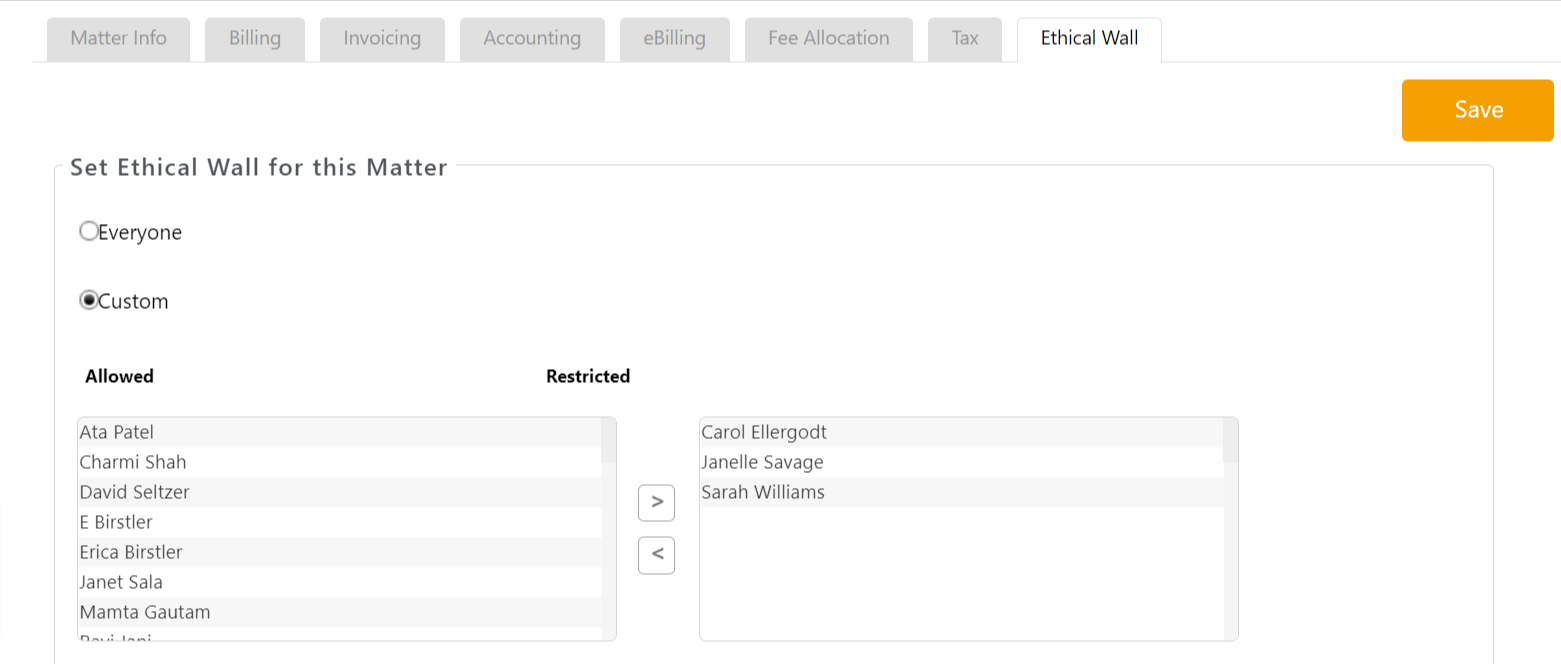Click the move left arrow button
The height and width of the screenshot is (664, 1561).
(656, 555)
